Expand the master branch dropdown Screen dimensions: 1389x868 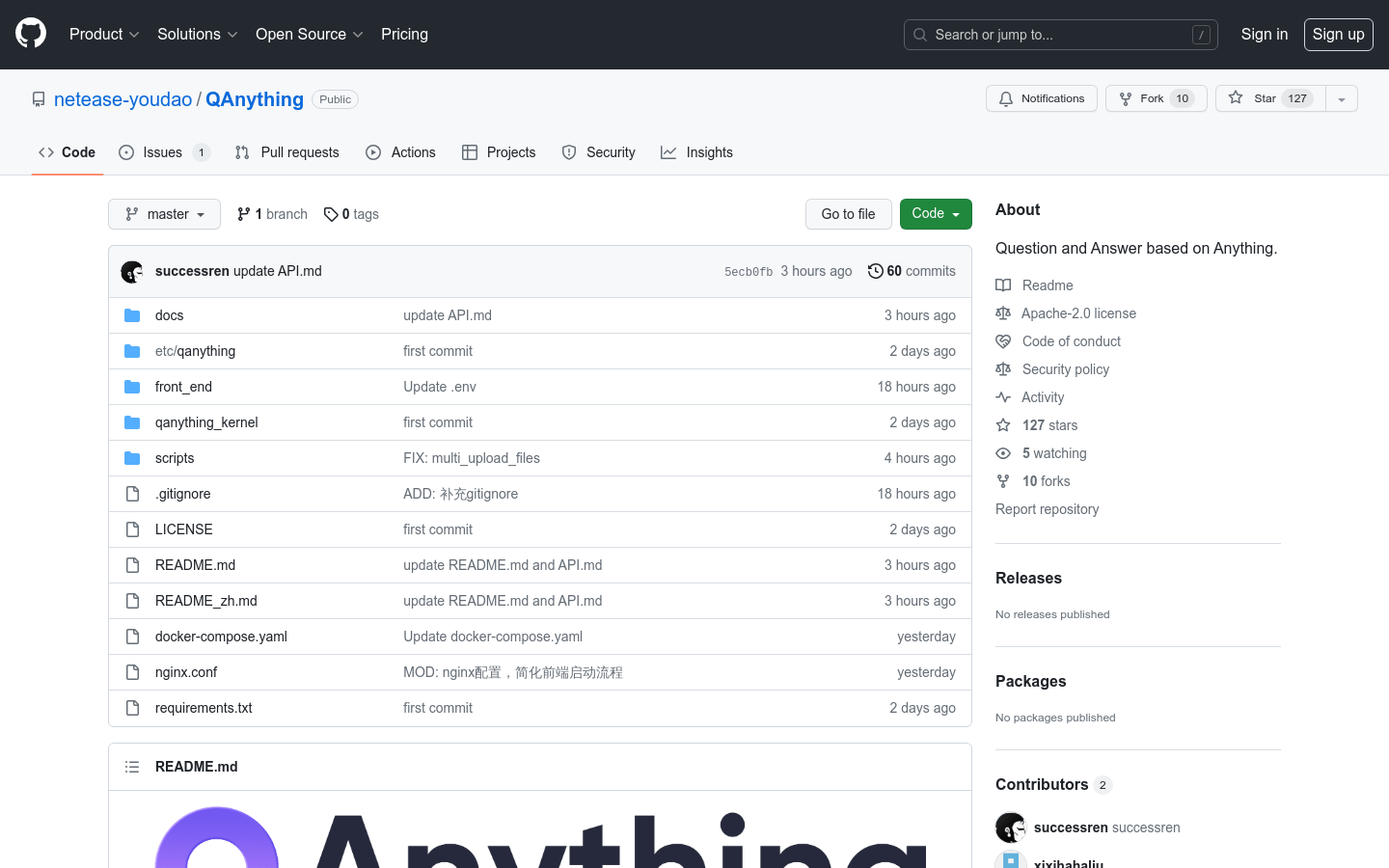coord(164,214)
